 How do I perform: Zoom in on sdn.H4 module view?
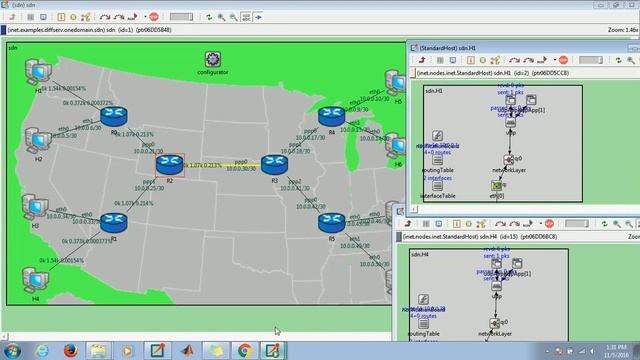pos(617,224)
